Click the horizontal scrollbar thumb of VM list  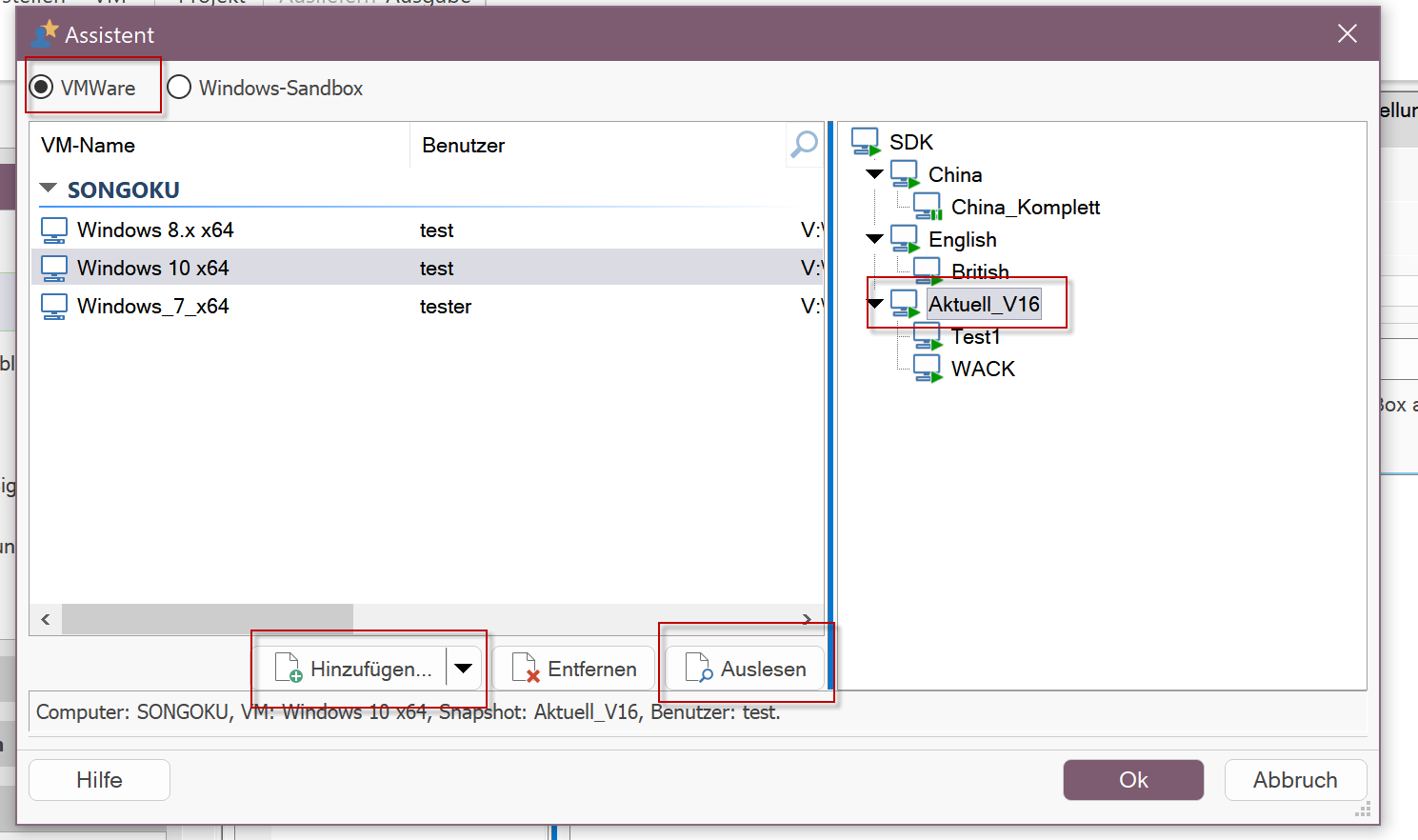208,619
